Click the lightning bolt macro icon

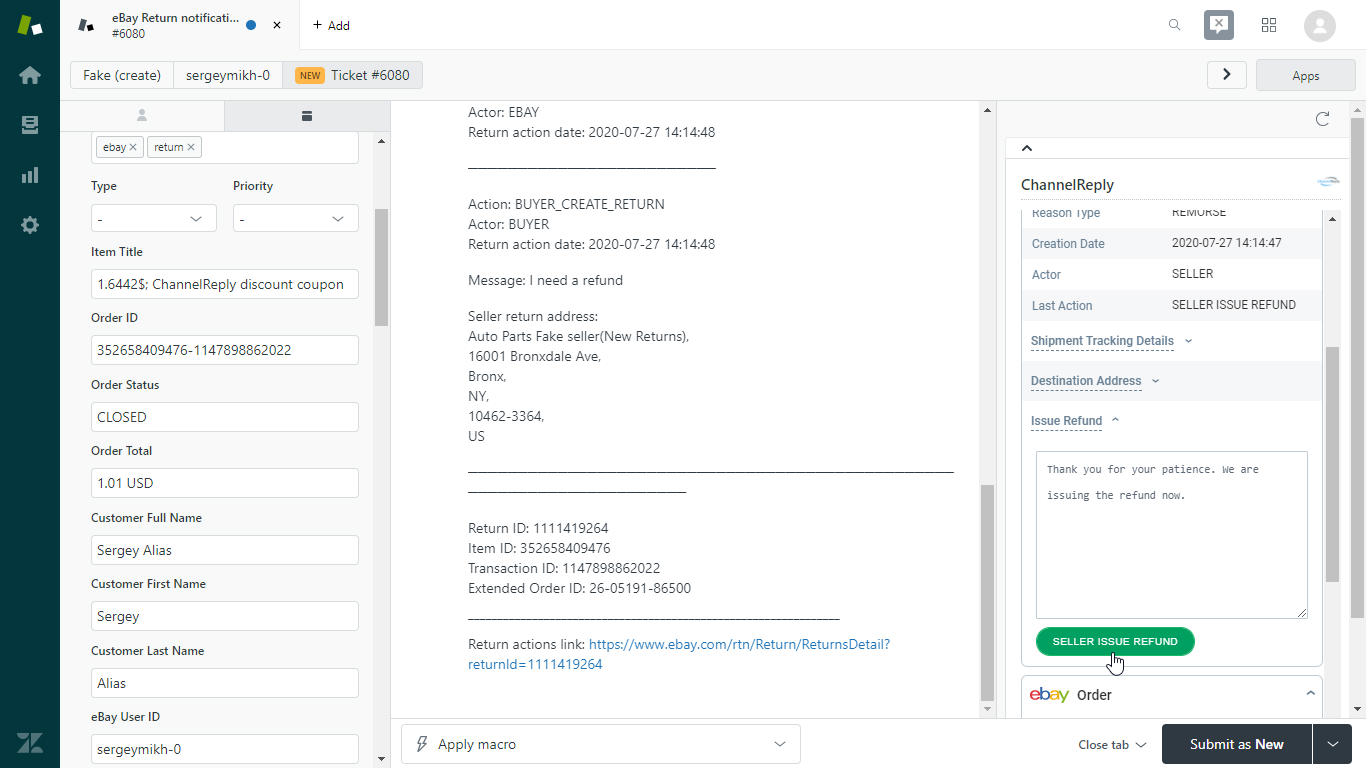(x=422, y=744)
